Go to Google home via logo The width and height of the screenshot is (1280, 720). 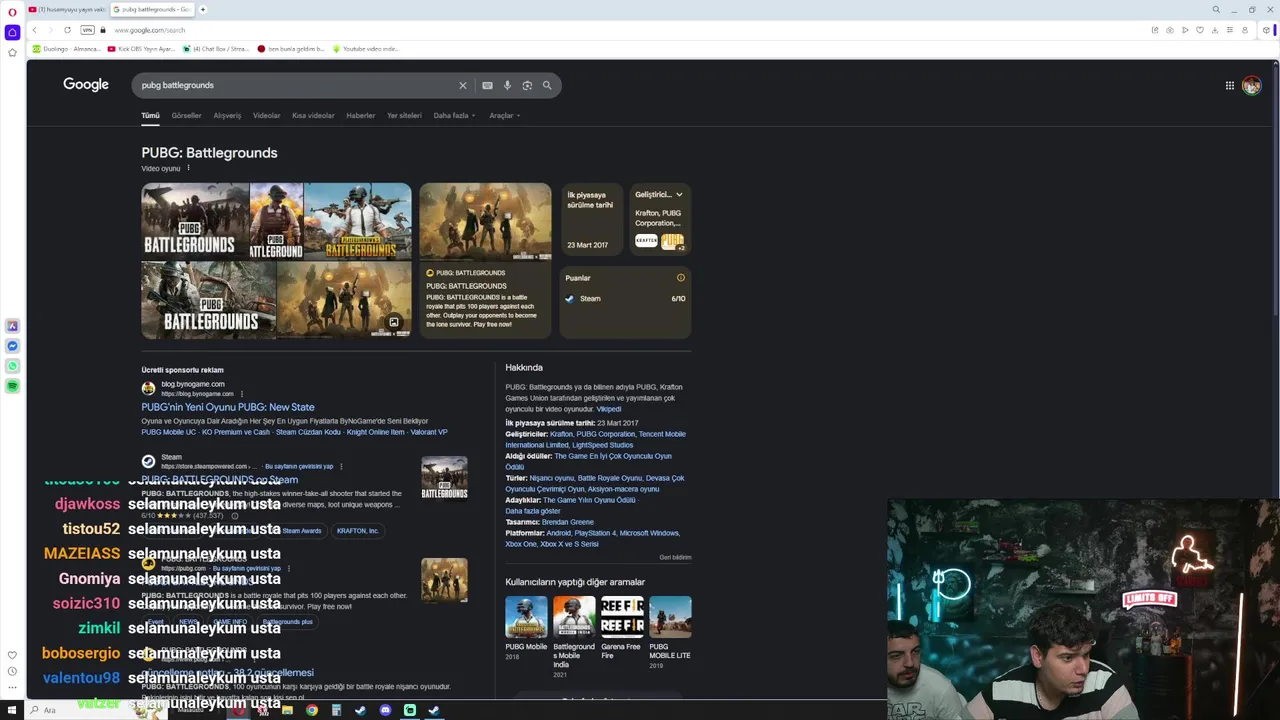[x=86, y=84]
